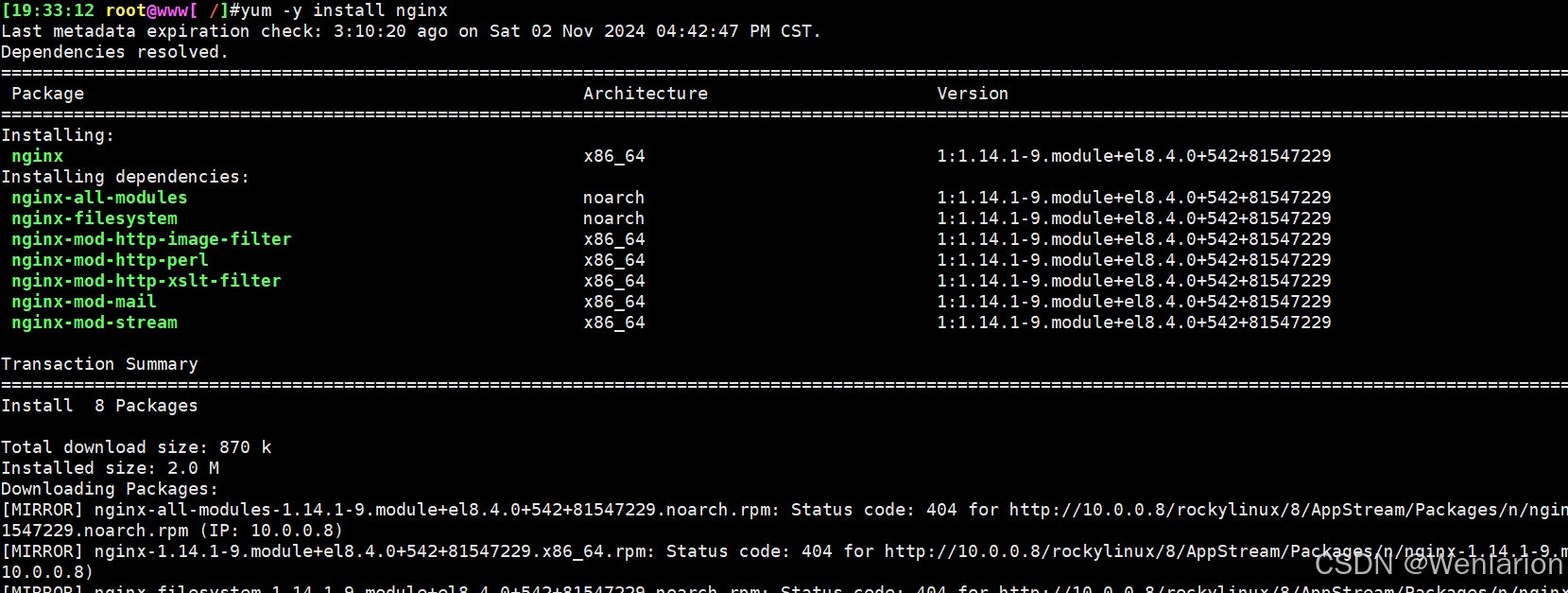1568x593 pixels.
Task: Select the 'nginx-all-modules' package name
Action: pos(99,198)
